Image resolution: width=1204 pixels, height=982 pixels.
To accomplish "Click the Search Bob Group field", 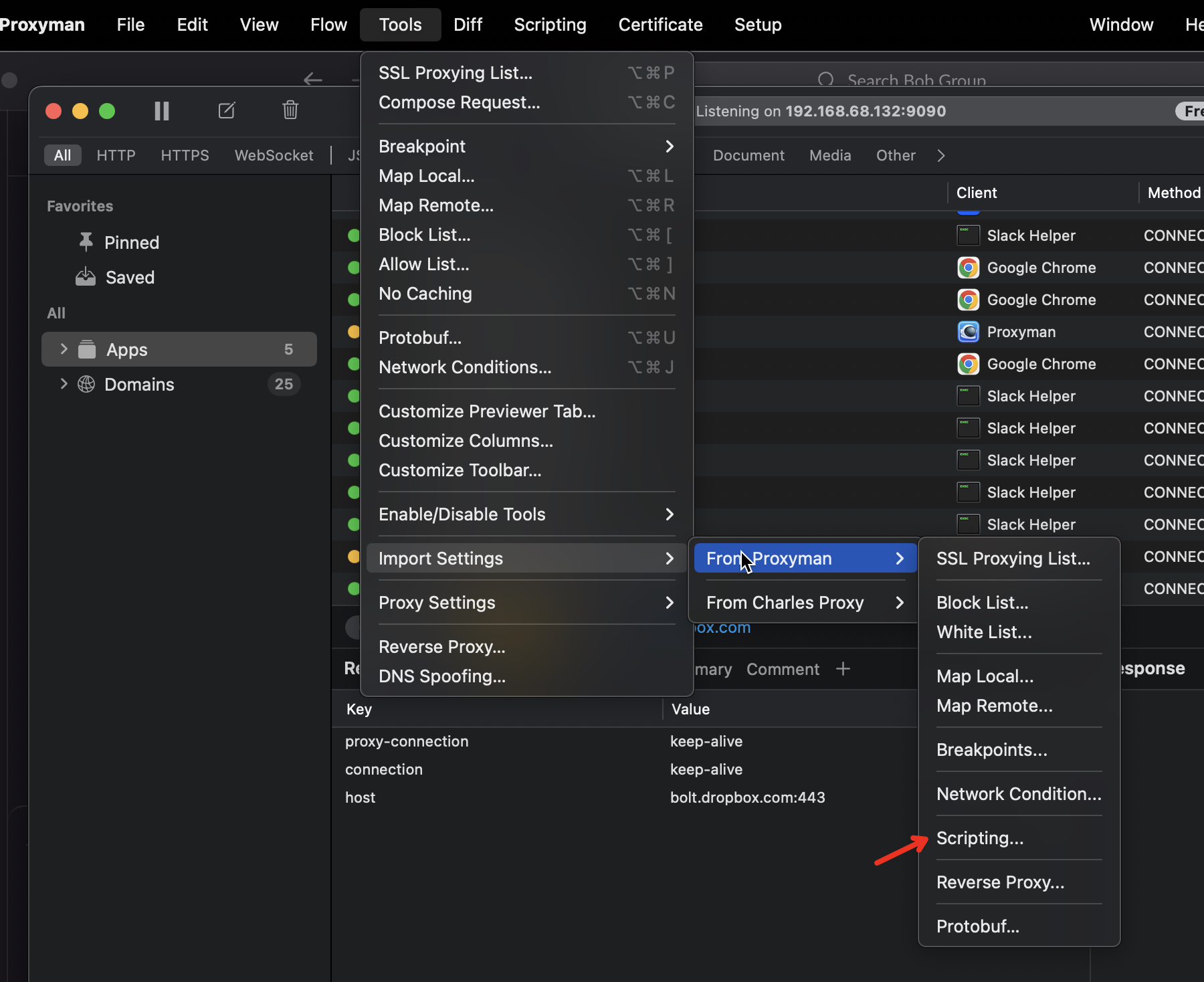I will click(x=950, y=80).
